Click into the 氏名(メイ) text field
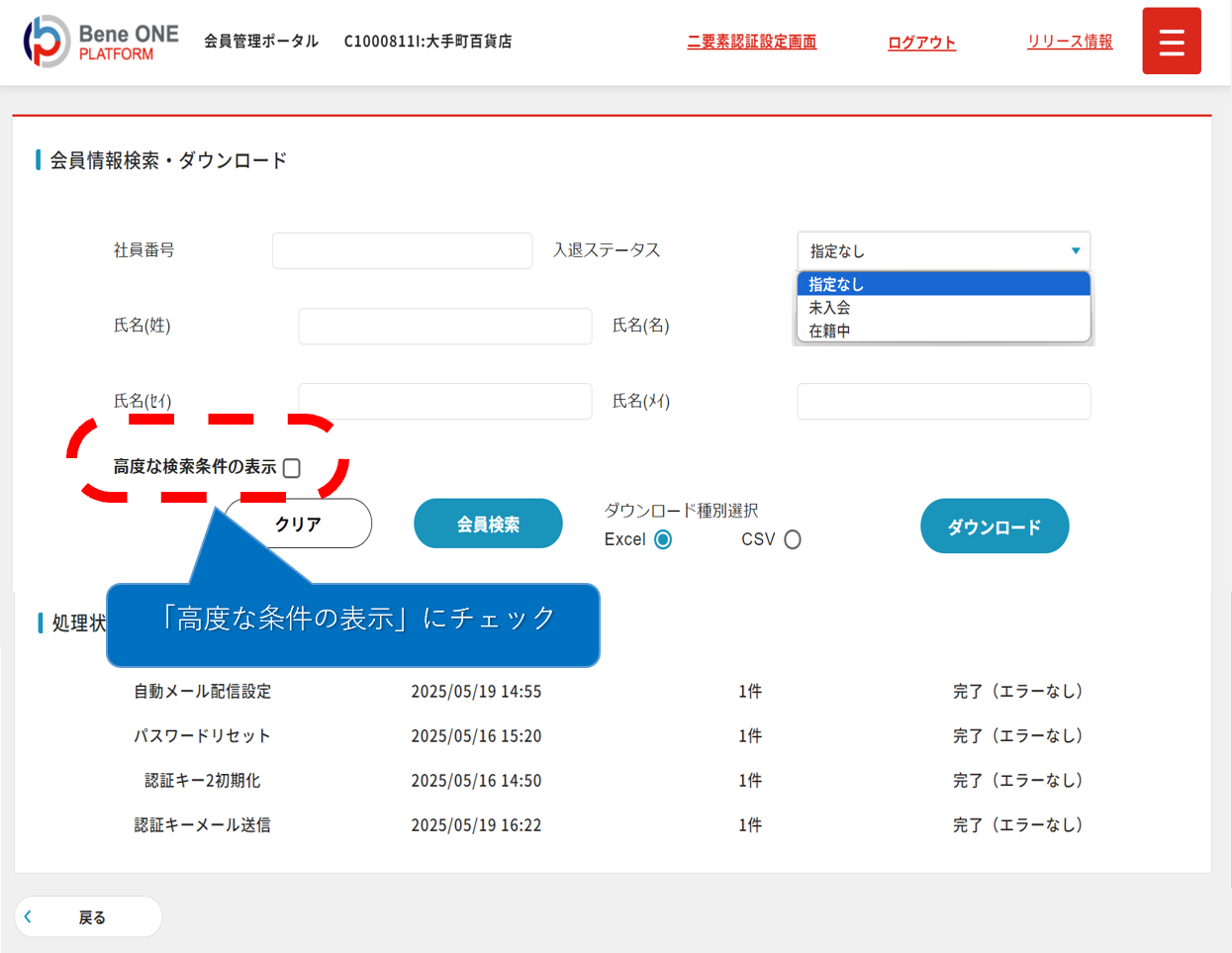Image resolution: width=1232 pixels, height=953 pixels. (943, 402)
